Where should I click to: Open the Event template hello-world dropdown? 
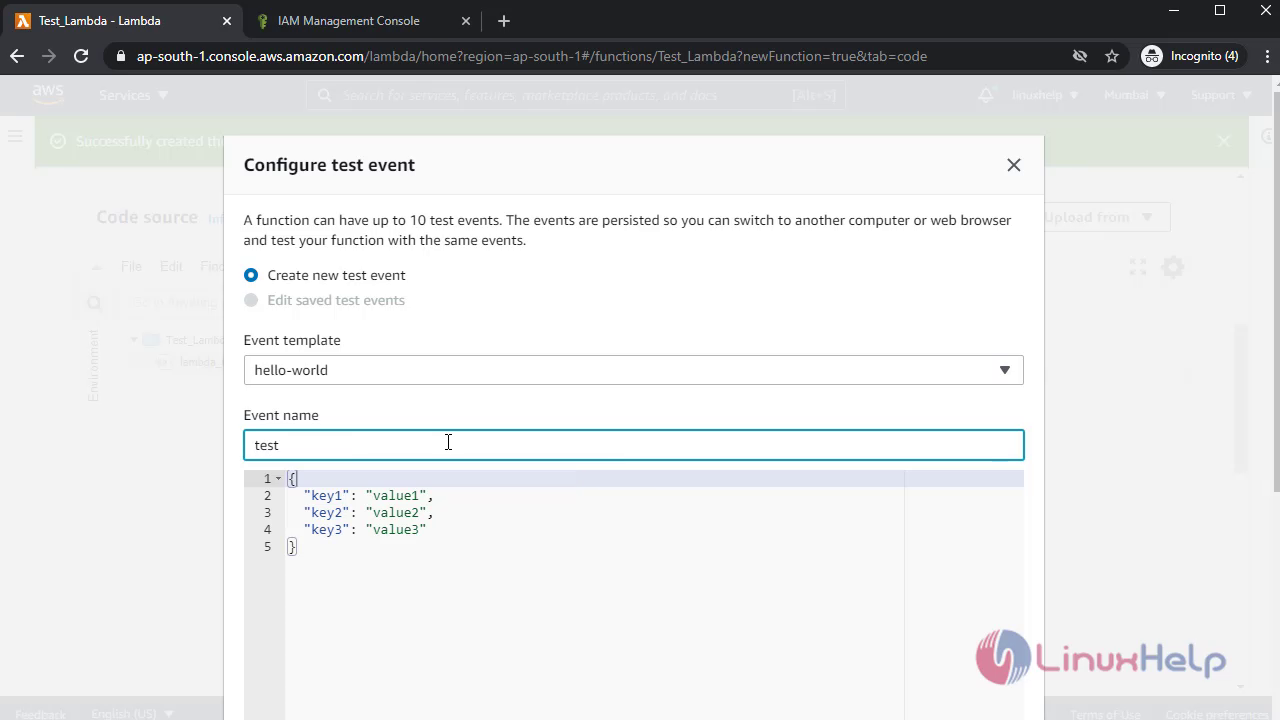[x=633, y=370]
